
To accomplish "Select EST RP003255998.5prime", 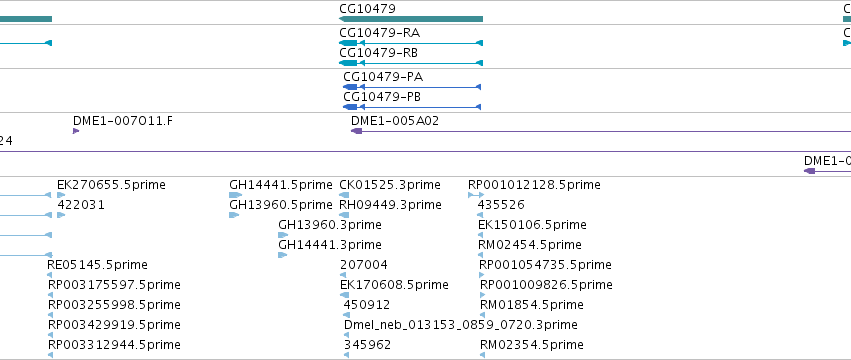I will pos(115,305).
